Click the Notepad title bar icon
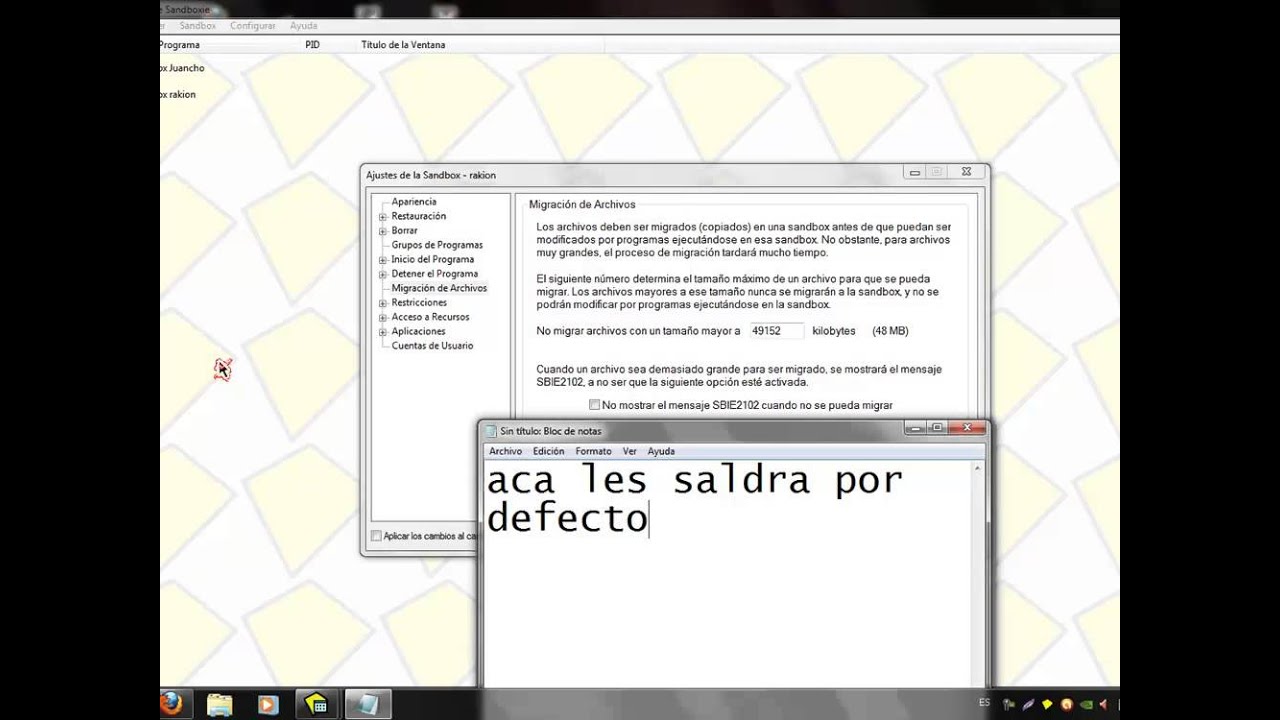 click(491, 431)
